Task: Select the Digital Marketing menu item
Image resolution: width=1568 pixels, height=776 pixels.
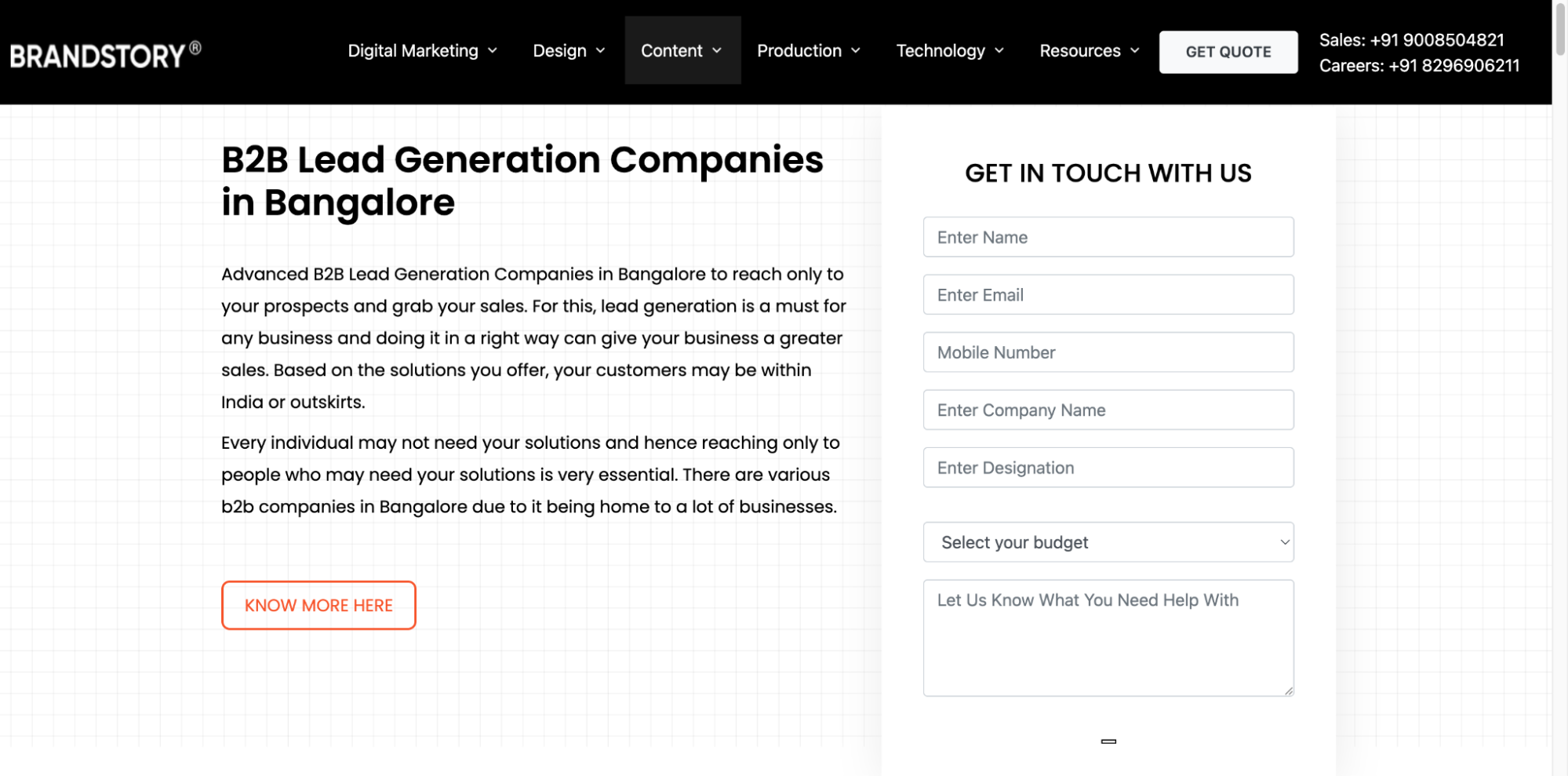Action: pos(413,50)
